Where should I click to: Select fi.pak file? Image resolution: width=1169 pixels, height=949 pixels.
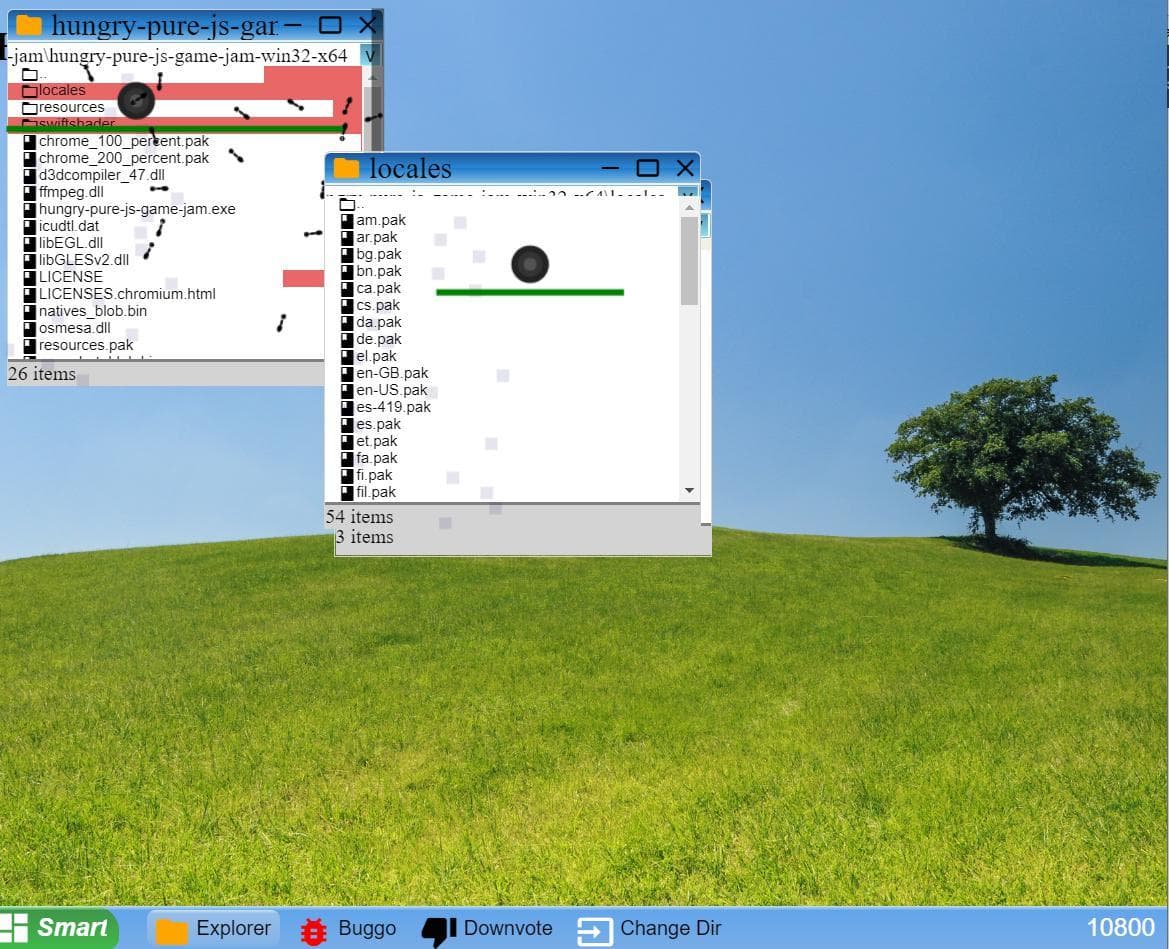pos(367,476)
